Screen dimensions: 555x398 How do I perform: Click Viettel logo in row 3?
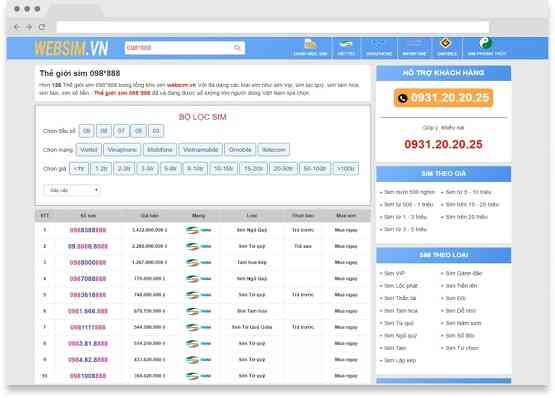click(x=198, y=262)
